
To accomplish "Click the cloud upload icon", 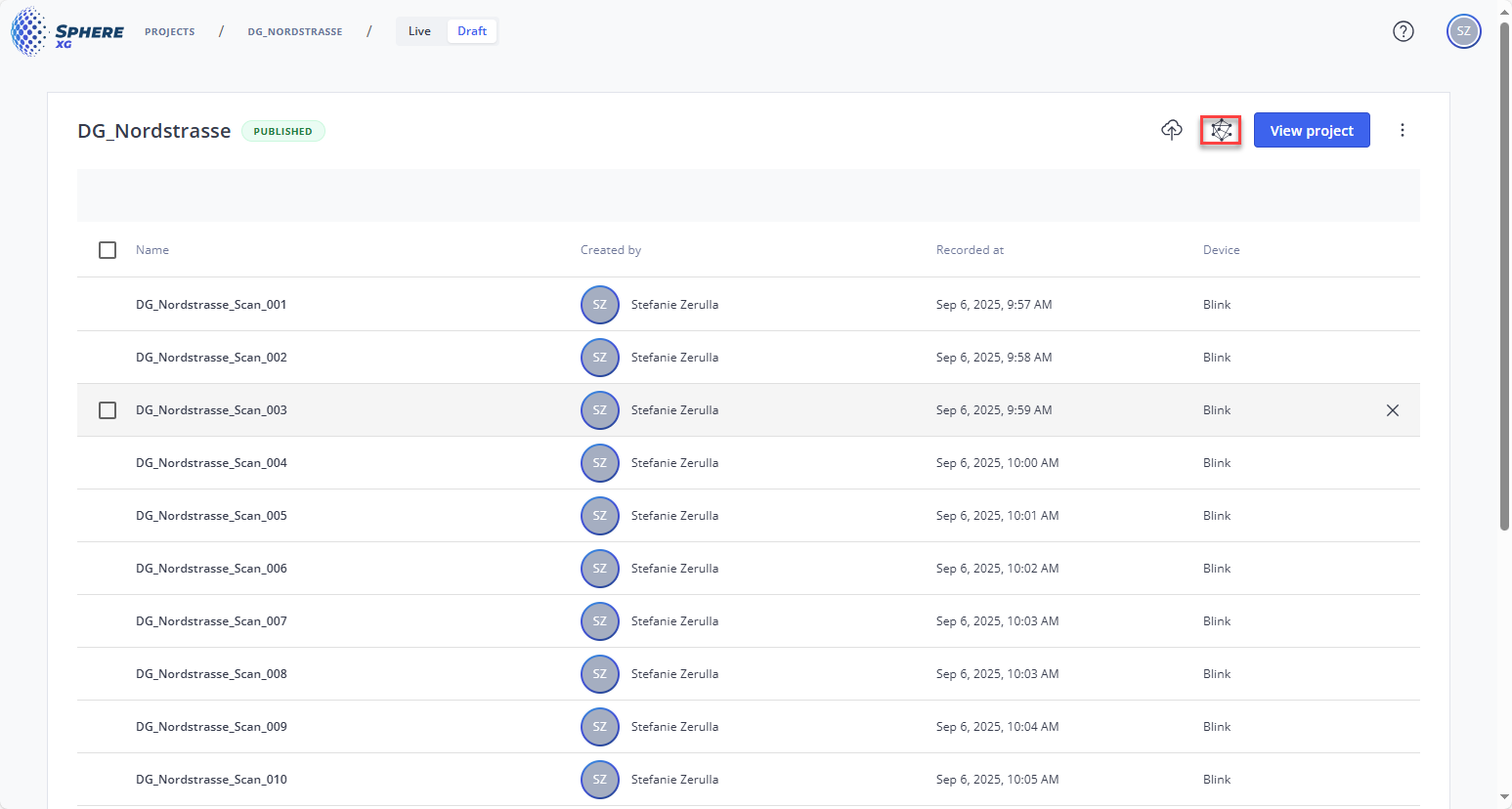I will pyautogui.click(x=1171, y=130).
